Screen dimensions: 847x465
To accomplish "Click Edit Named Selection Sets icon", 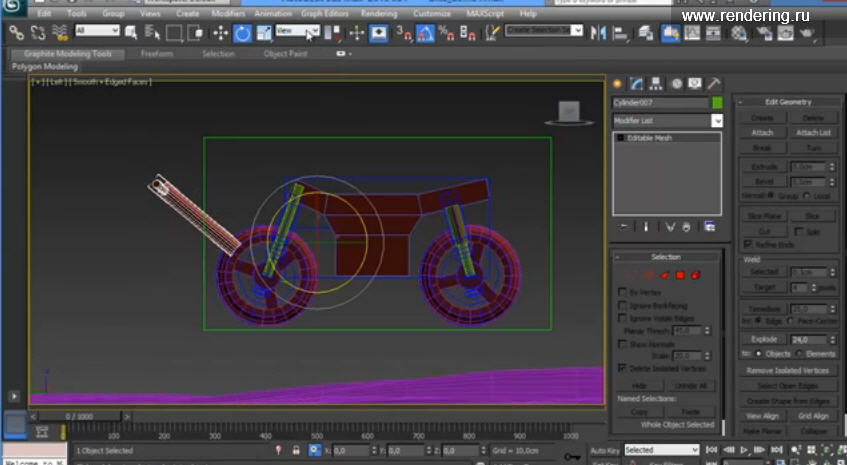I will pos(492,33).
